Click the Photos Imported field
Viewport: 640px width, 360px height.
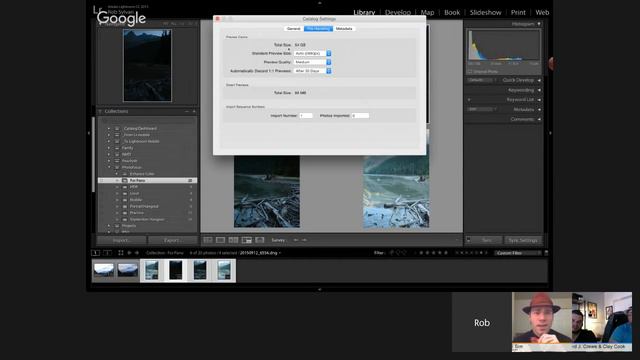click(360, 116)
